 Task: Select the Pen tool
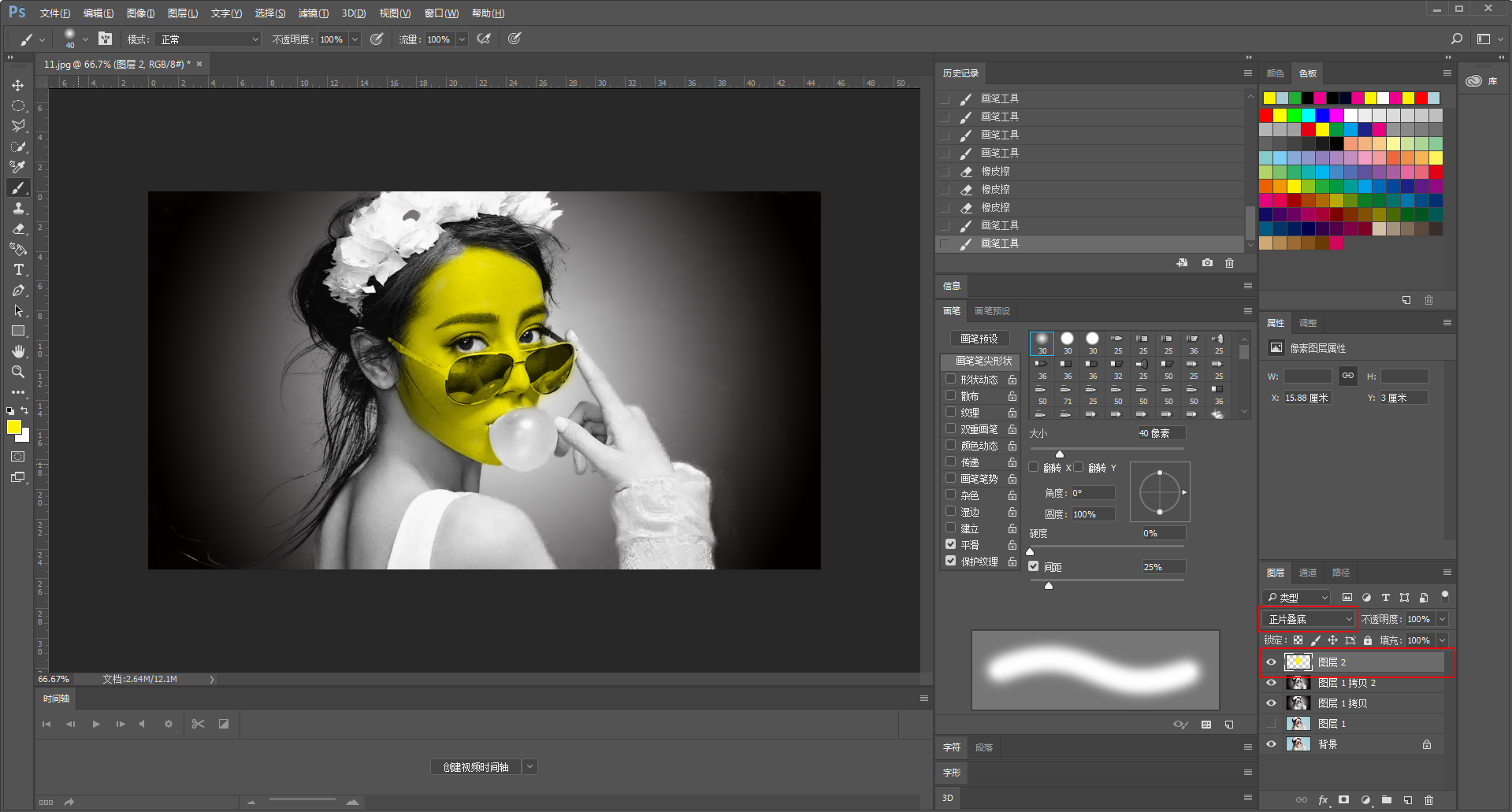coord(17,290)
